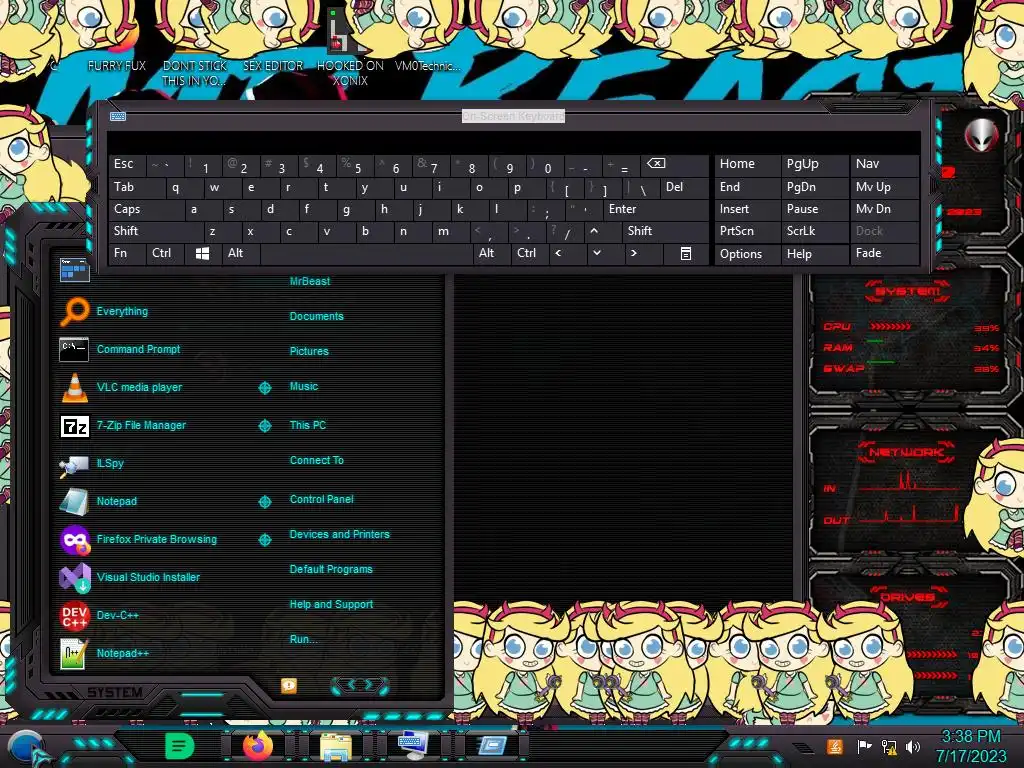Expand 7-Zip File Manager jump list arrow
Screen dimensions: 1024x768
click(x=265, y=426)
